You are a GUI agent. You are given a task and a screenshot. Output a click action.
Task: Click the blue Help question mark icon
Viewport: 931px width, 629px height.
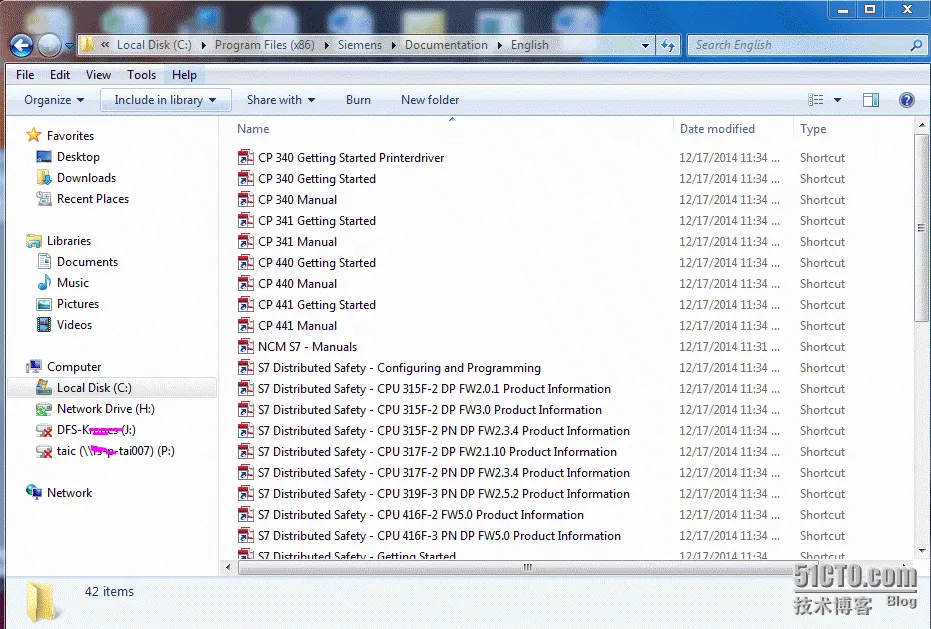click(x=907, y=100)
